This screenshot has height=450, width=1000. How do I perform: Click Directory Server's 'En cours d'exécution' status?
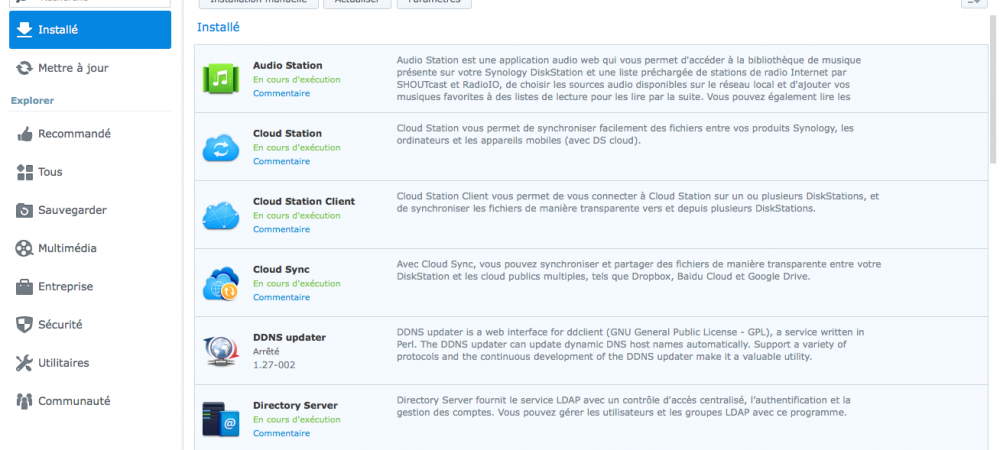click(297, 419)
